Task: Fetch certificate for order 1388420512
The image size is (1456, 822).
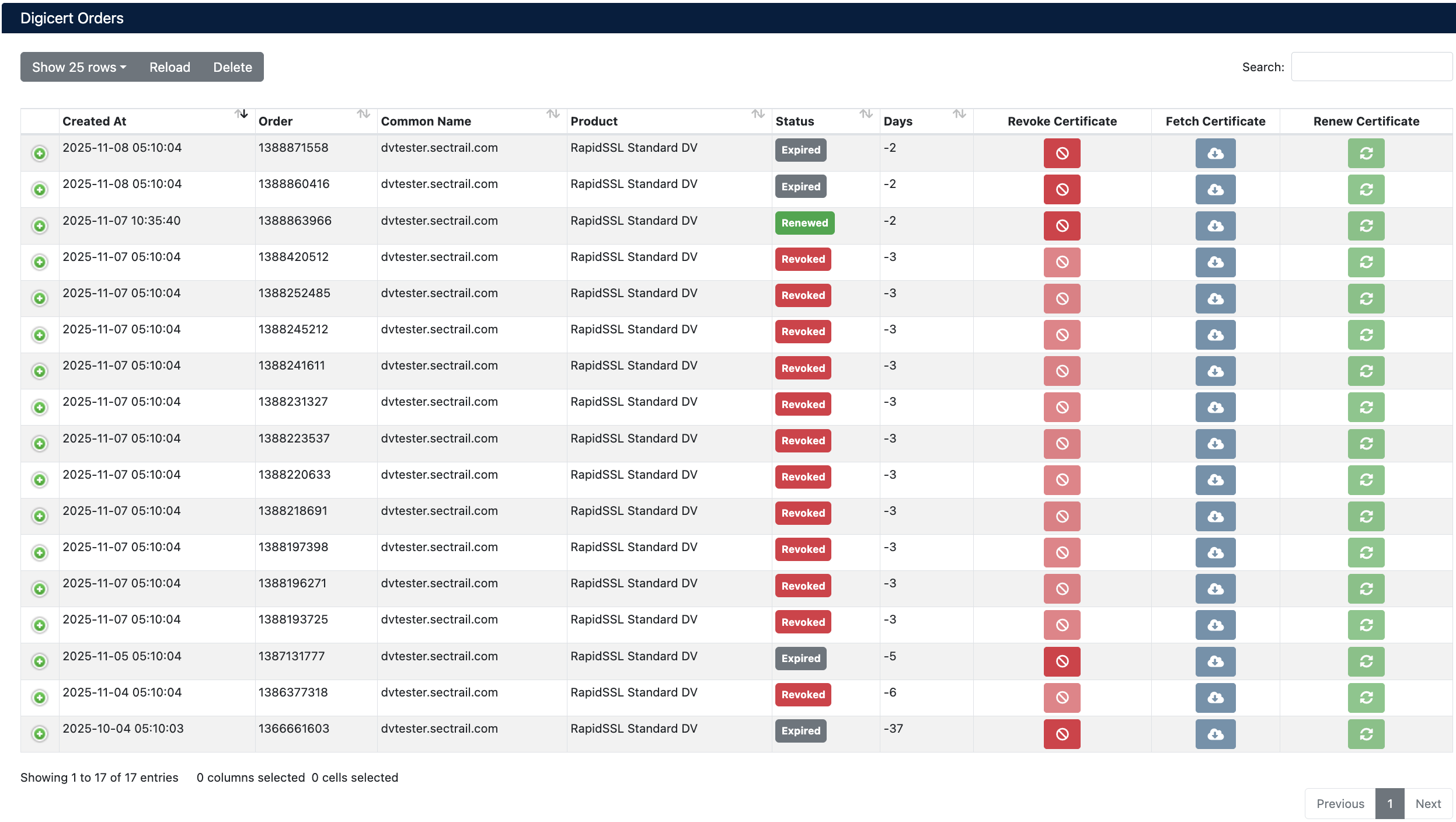Action: tap(1215, 262)
